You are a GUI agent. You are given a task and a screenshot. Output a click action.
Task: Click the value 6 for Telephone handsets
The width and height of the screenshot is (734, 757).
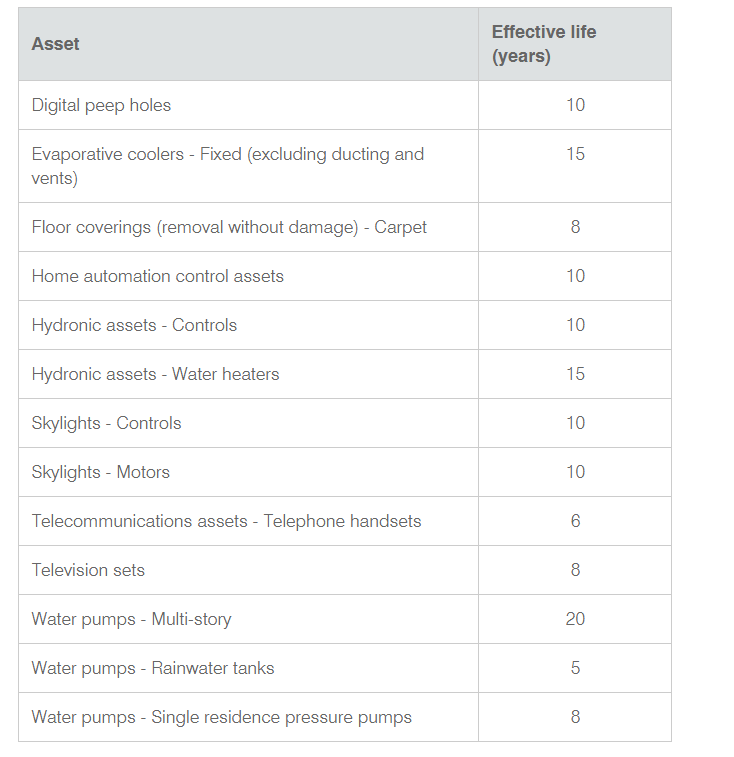click(575, 521)
